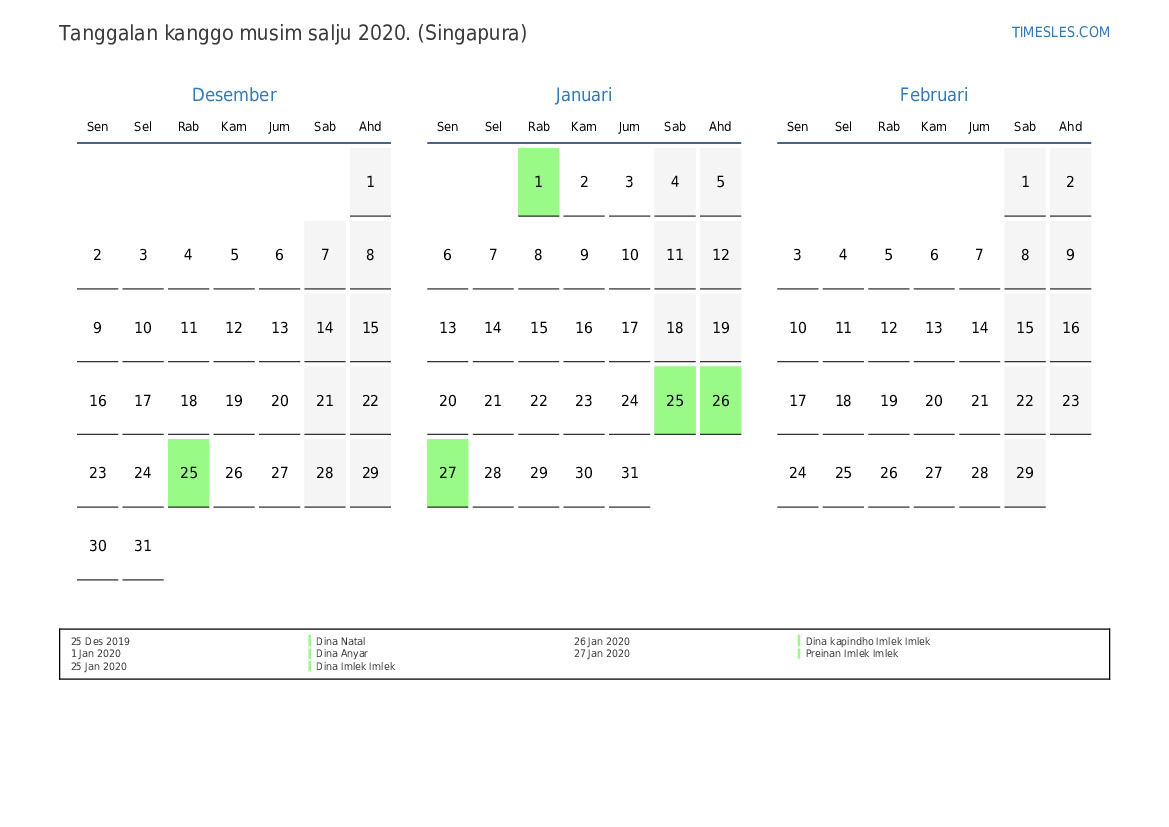Select the Januari month heading
The width and height of the screenshot is (1169, 827).
[x=584, y=95]
